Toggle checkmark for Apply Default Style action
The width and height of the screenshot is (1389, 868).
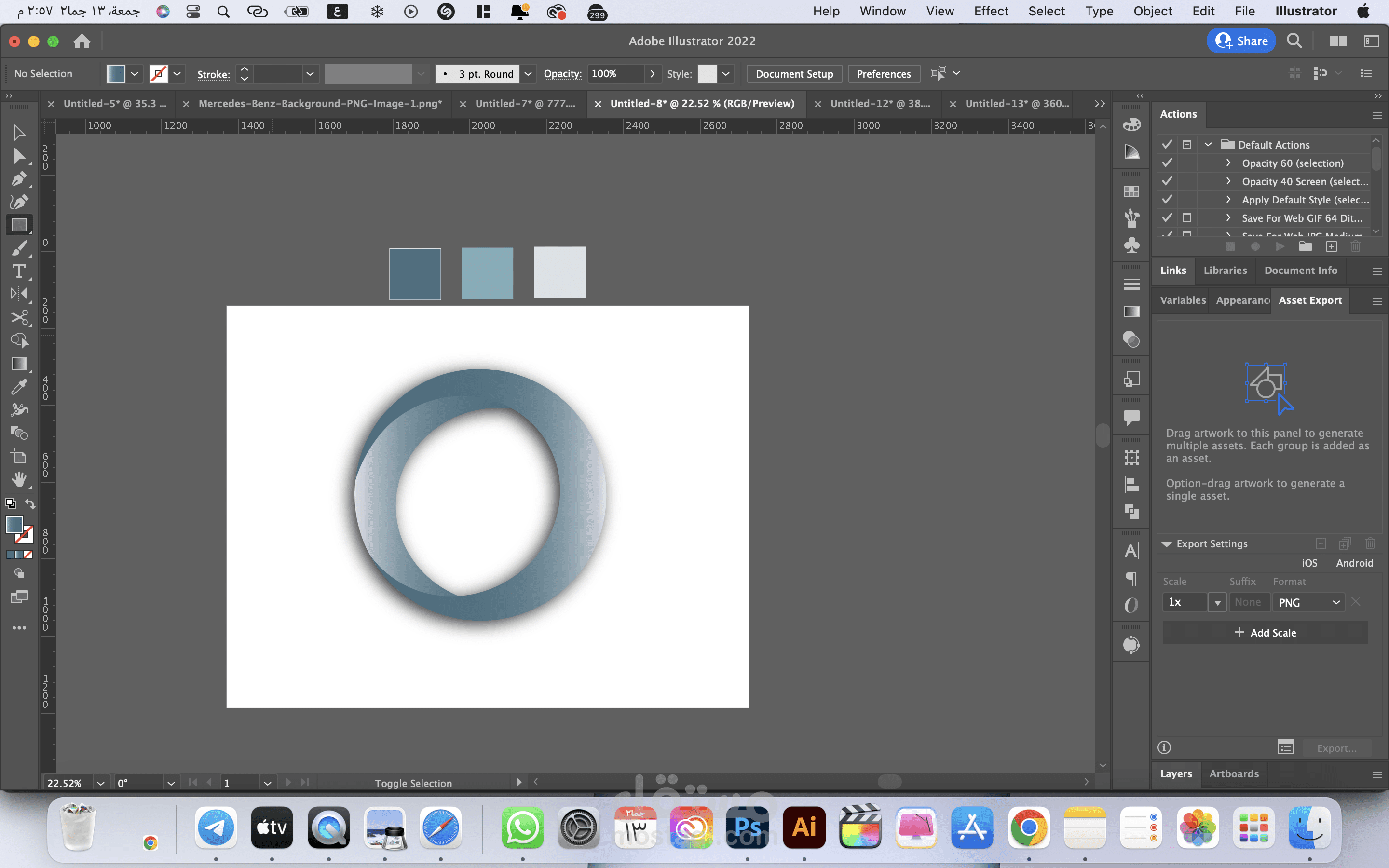(x=1167, y=200)
